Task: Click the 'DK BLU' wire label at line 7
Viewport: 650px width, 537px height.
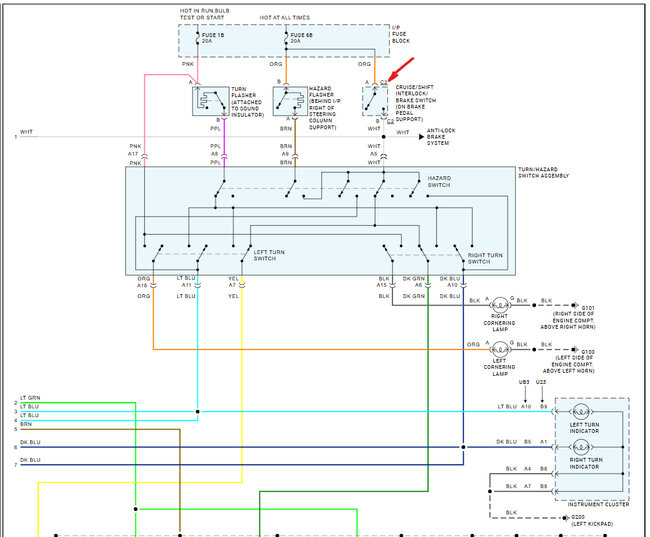Action: coord(30,460)
